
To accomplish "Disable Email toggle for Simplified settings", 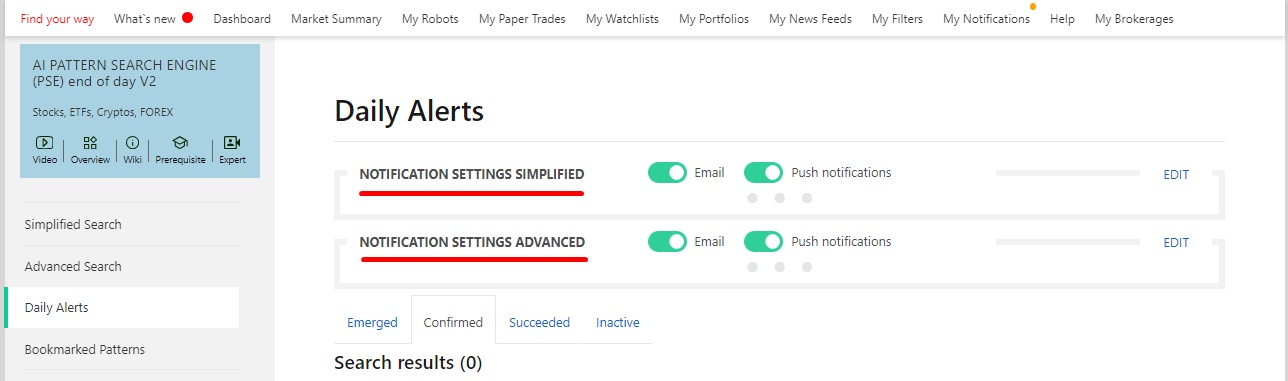I will coord(667,172).
